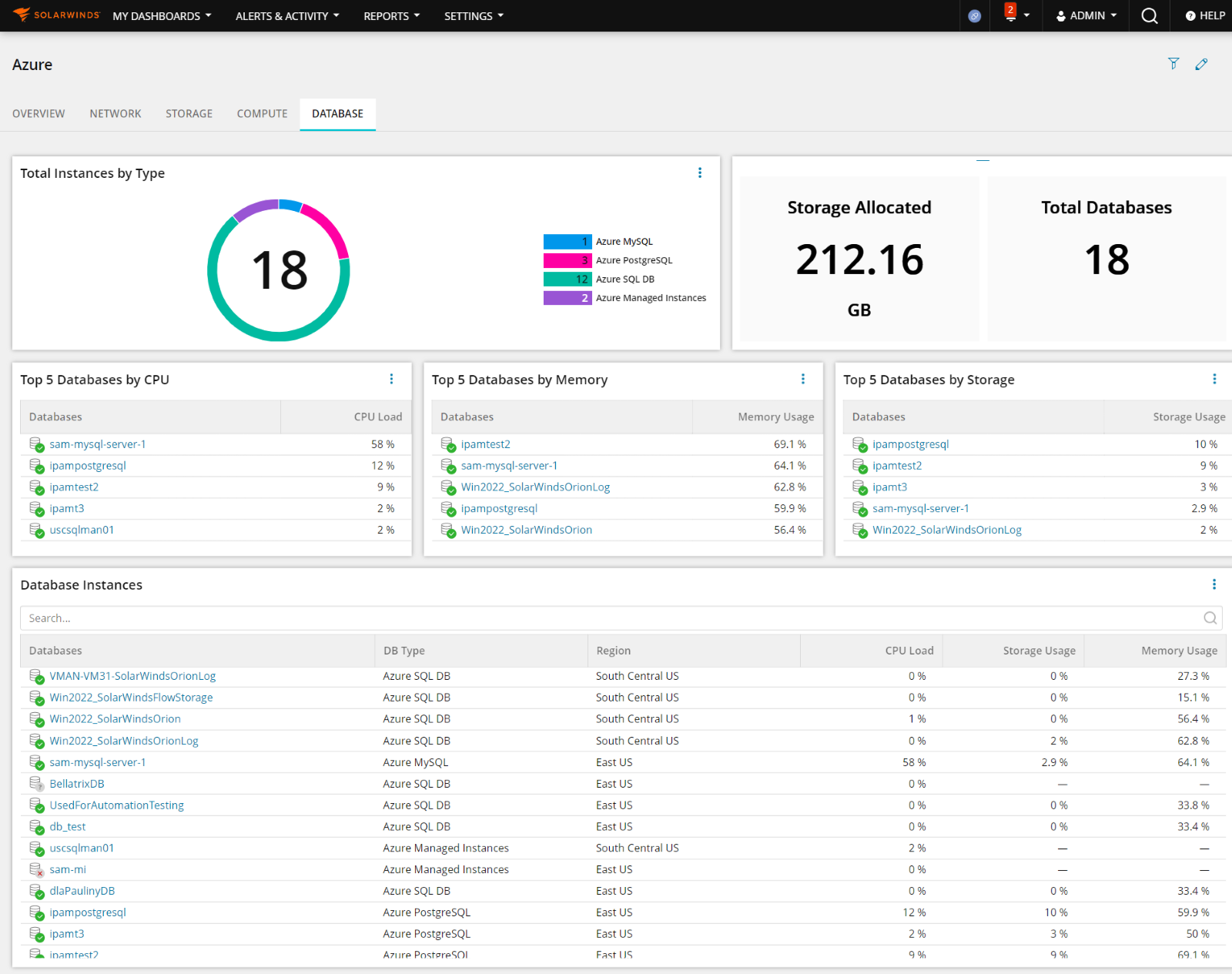This screenshot has width=1232, height=974.
Task: Click database icon beside ipamtest2 in Memory widget
Action: pos(448,444)
